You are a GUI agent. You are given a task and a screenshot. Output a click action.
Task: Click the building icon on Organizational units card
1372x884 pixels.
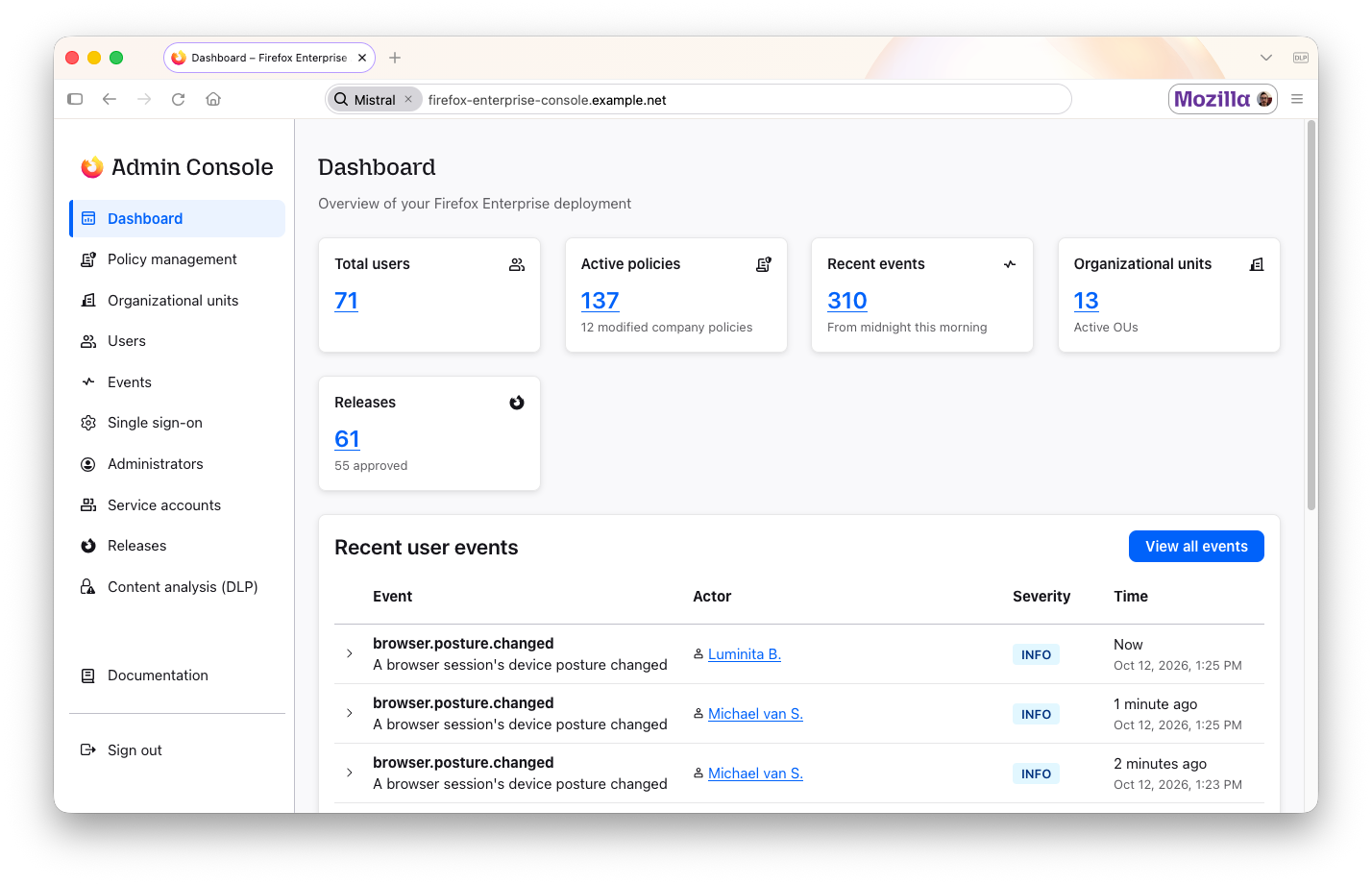click(x=1257, y=264)
